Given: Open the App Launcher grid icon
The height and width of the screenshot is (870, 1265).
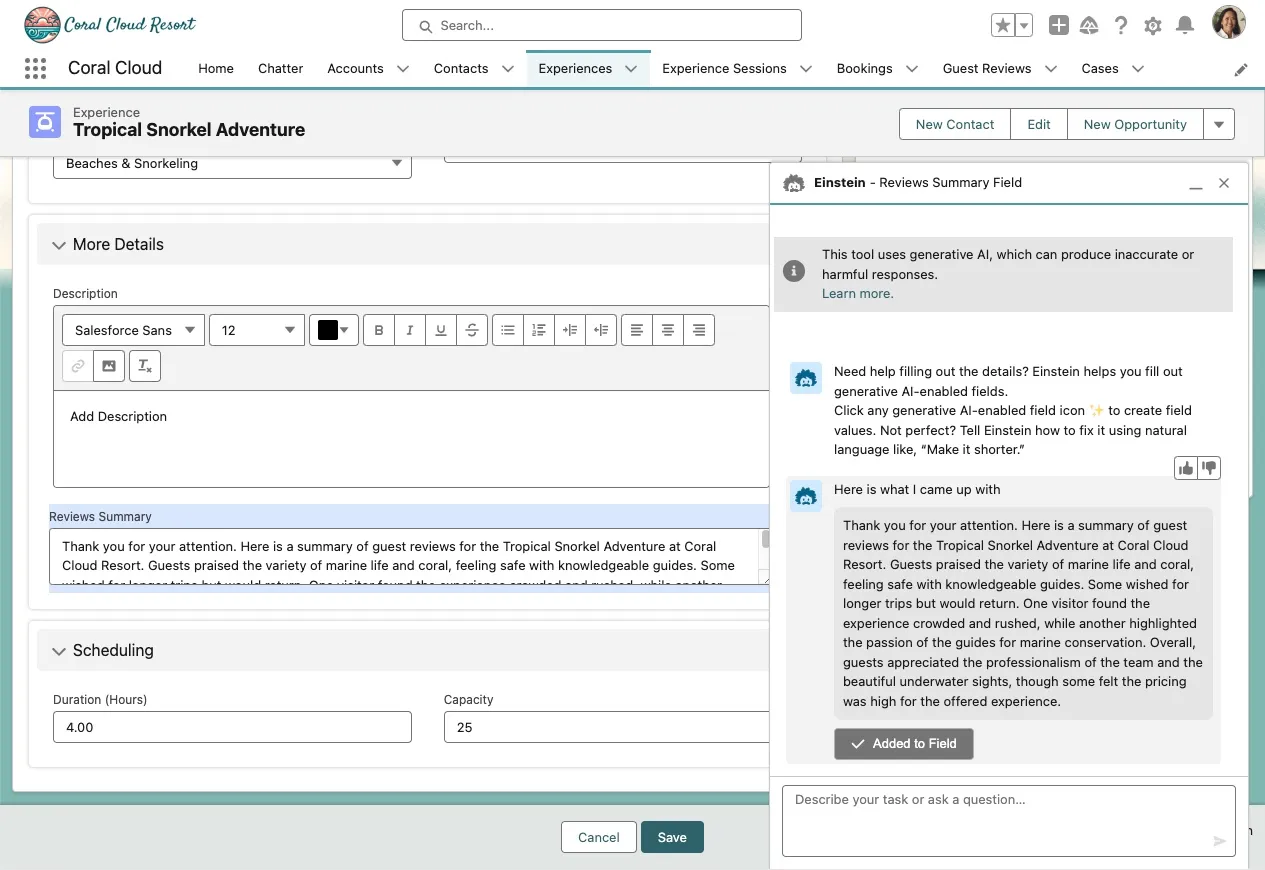Looking at the screenshot, I should coord(35,69).
